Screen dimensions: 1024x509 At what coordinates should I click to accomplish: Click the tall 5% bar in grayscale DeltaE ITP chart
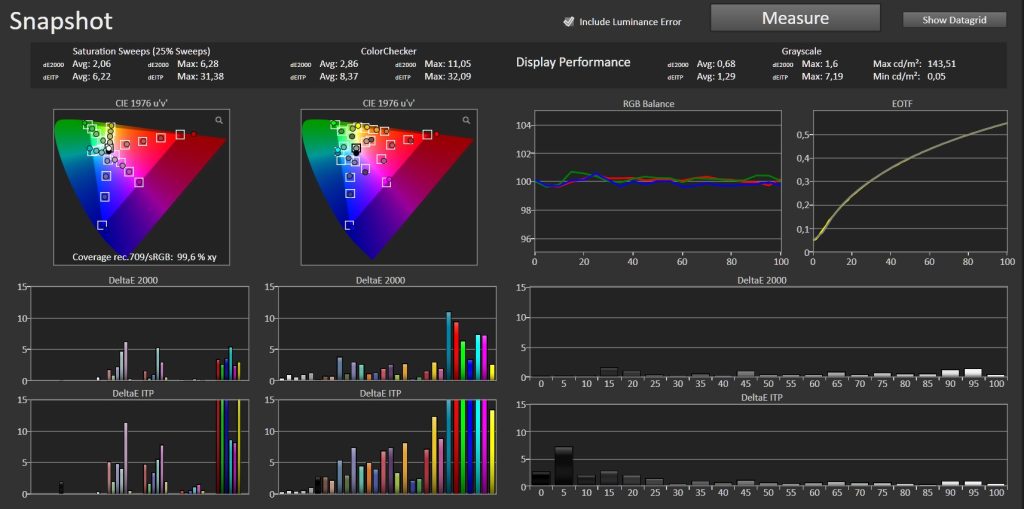[x=564, y=466]
